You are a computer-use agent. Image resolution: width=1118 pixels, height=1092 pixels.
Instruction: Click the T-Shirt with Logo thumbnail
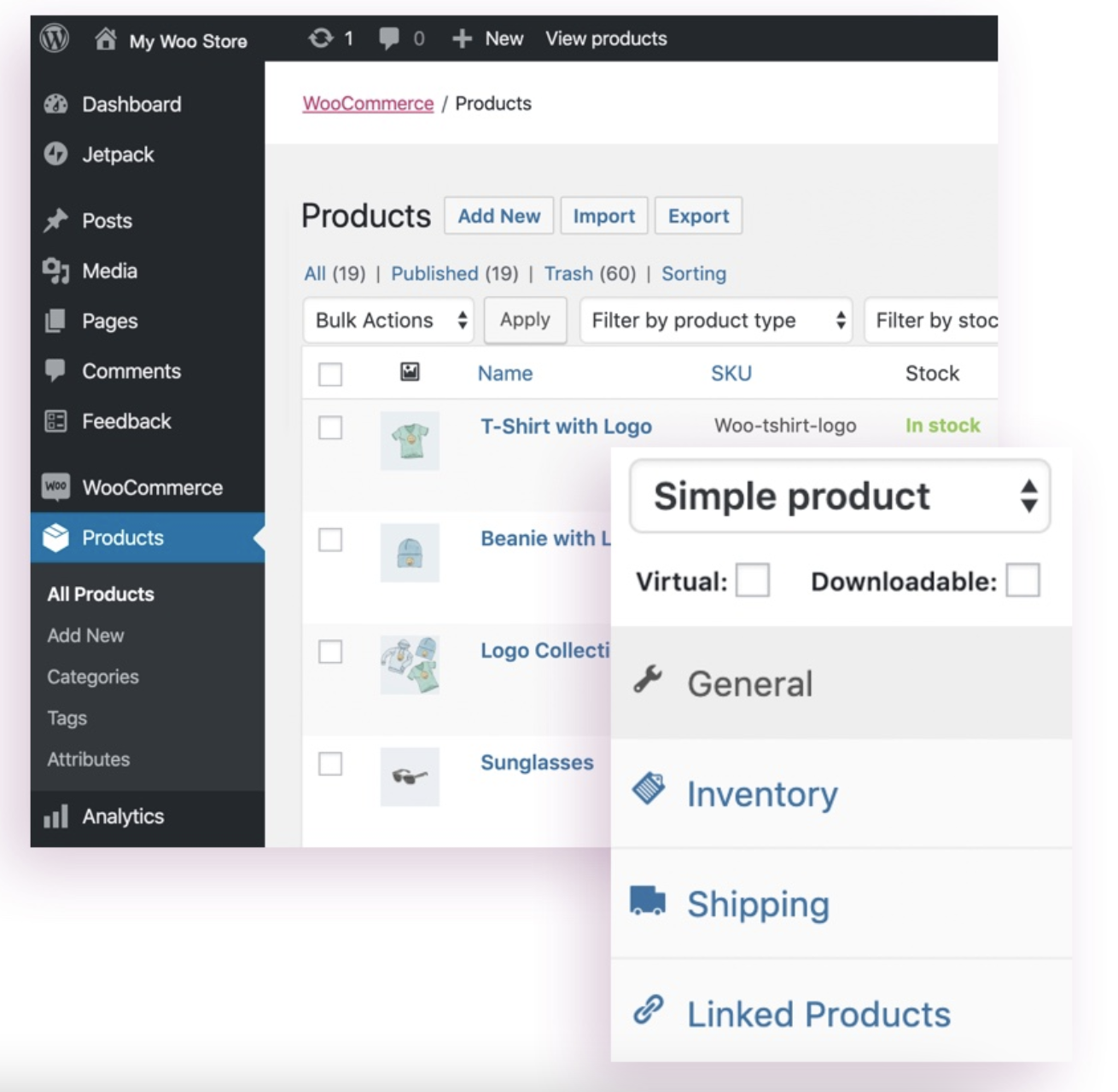point(410,441)
